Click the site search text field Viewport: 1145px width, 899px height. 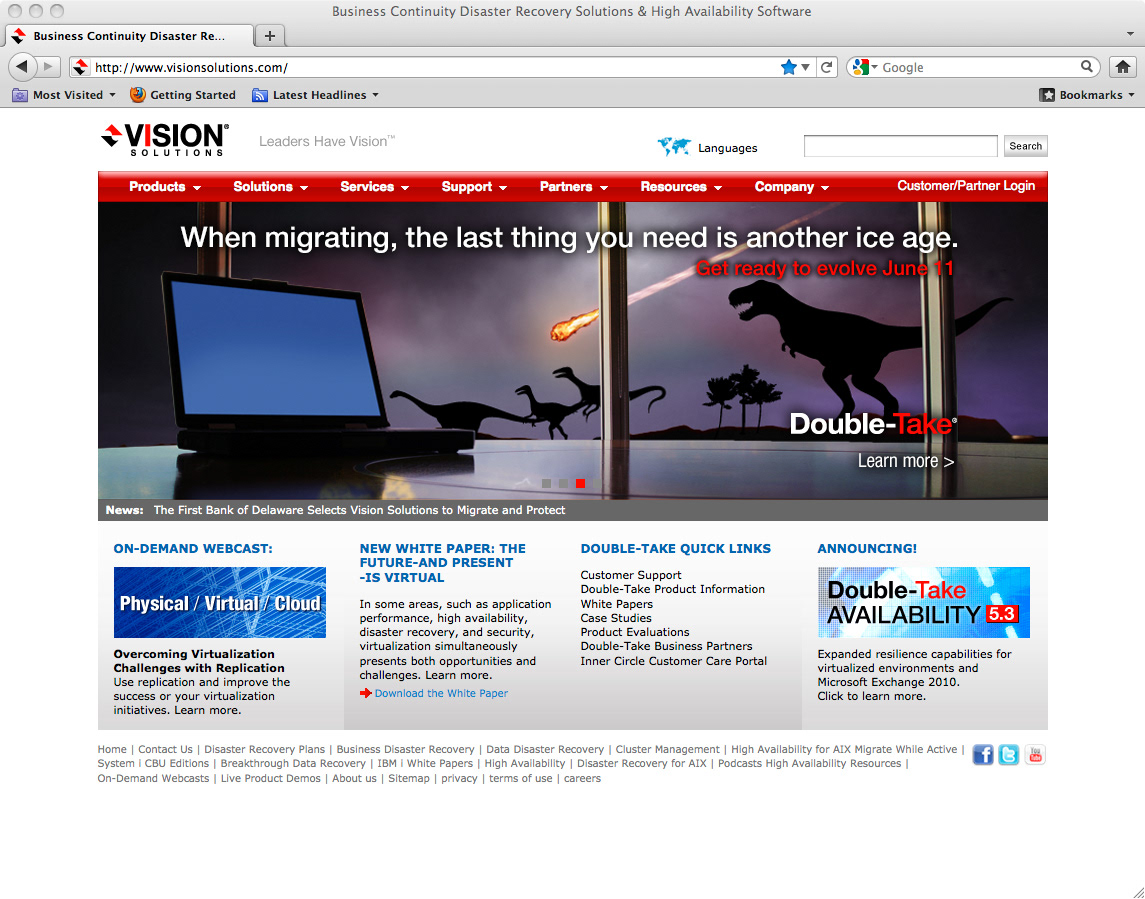coord(900,146)
